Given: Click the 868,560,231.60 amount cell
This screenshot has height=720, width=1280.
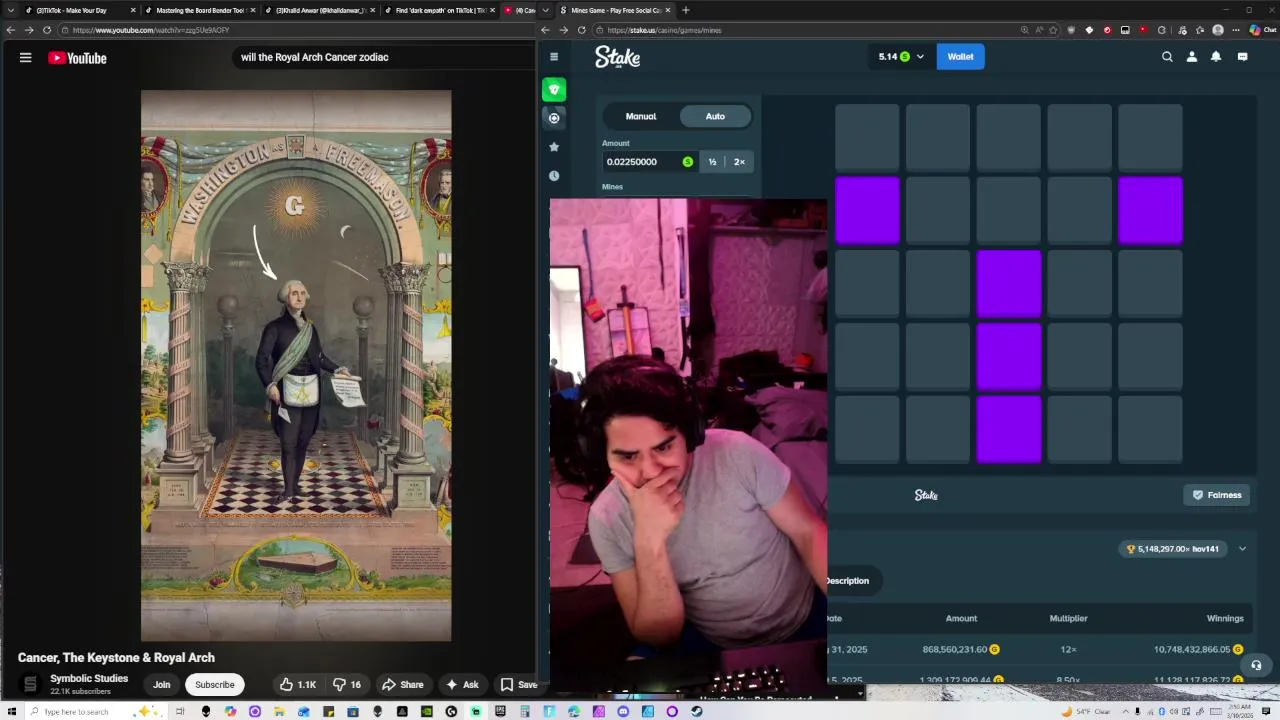Looking at the screenshot, I should coord(961,650).
